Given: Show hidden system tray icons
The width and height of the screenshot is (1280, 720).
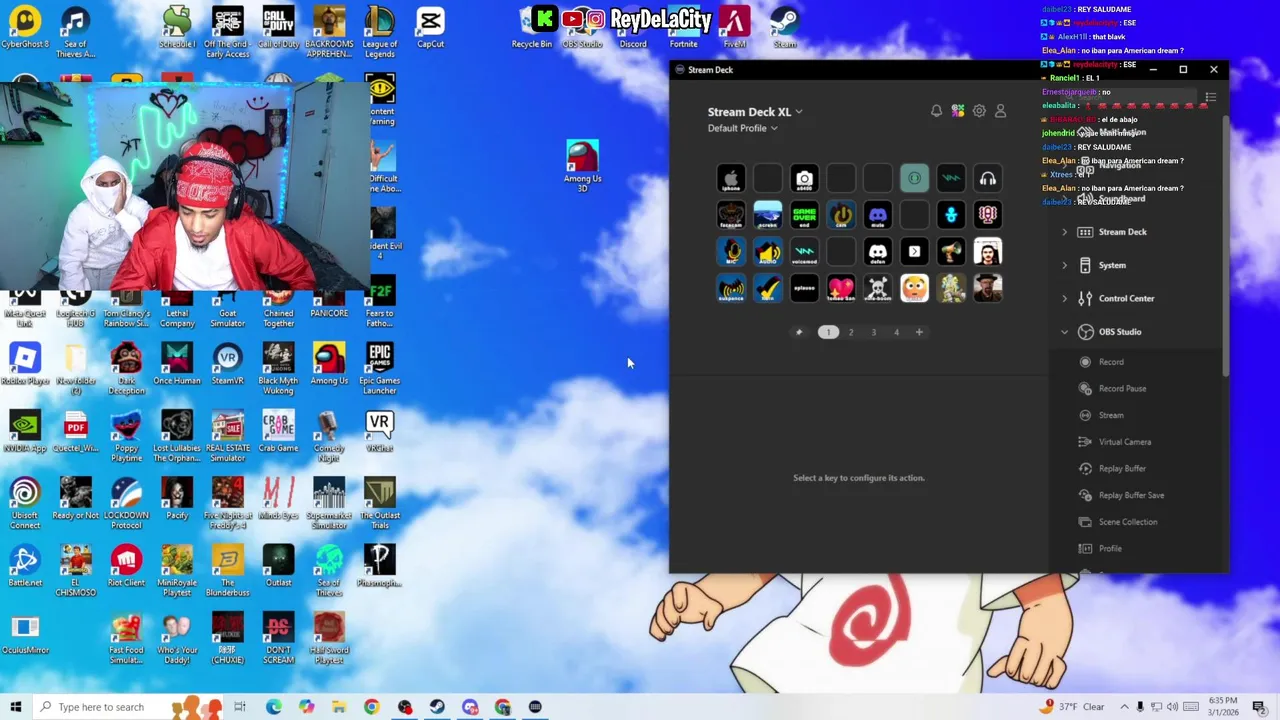Looking at the screenshot, I should click(1124, 707).
